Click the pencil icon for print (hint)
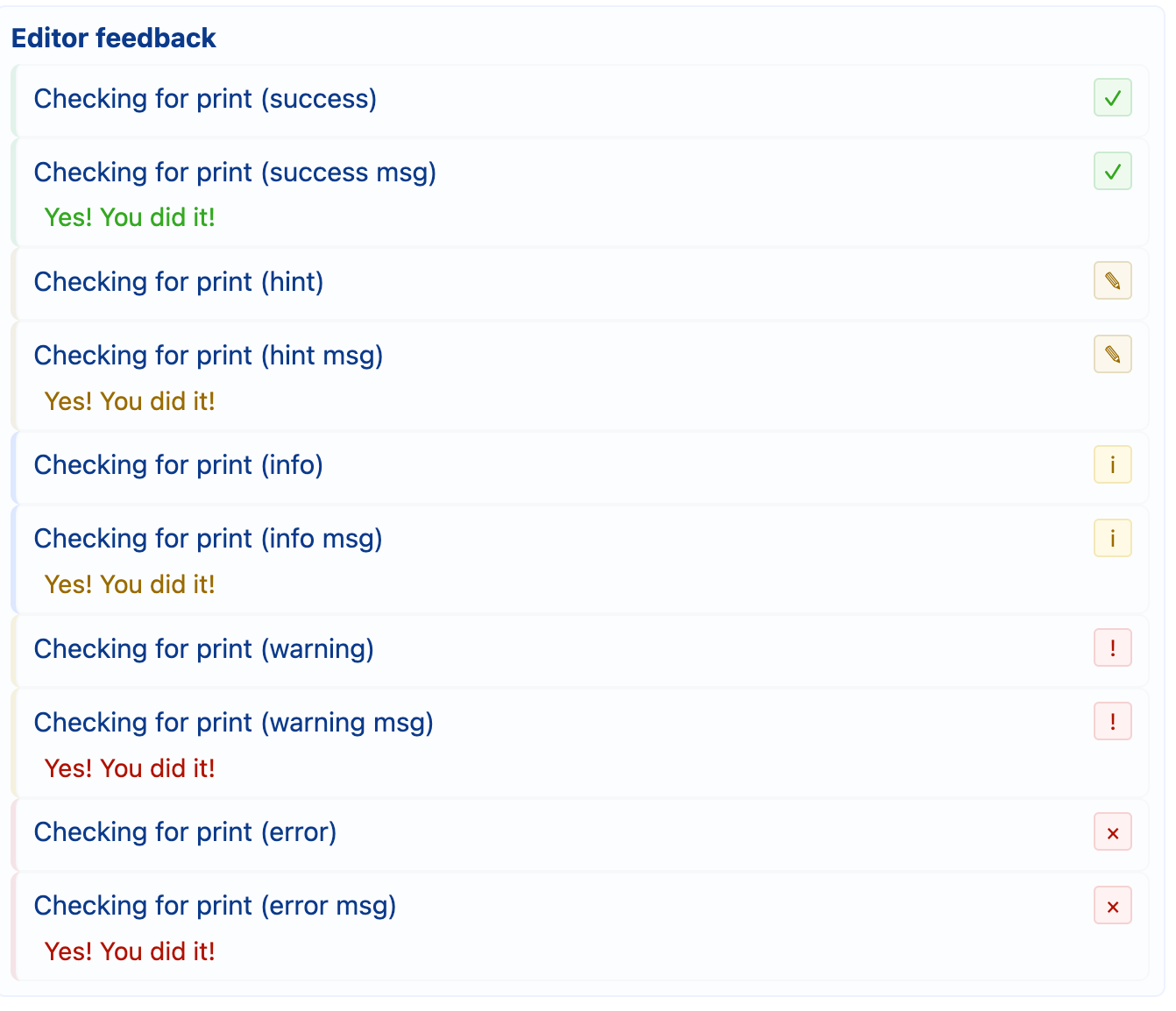This screenshot has width=1176, height=1011. 1112,281
